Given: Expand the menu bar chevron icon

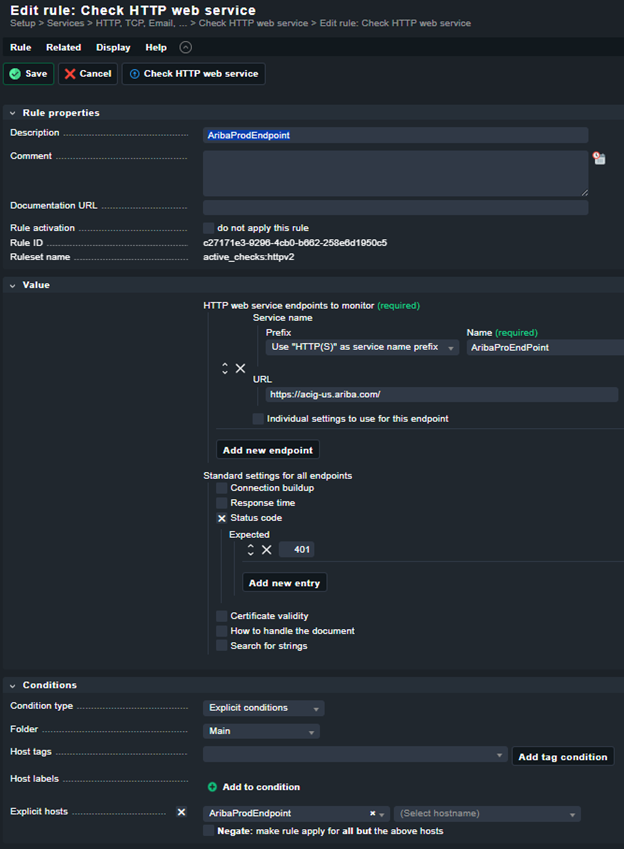Looking at the screenshot, I should point(186,47).
